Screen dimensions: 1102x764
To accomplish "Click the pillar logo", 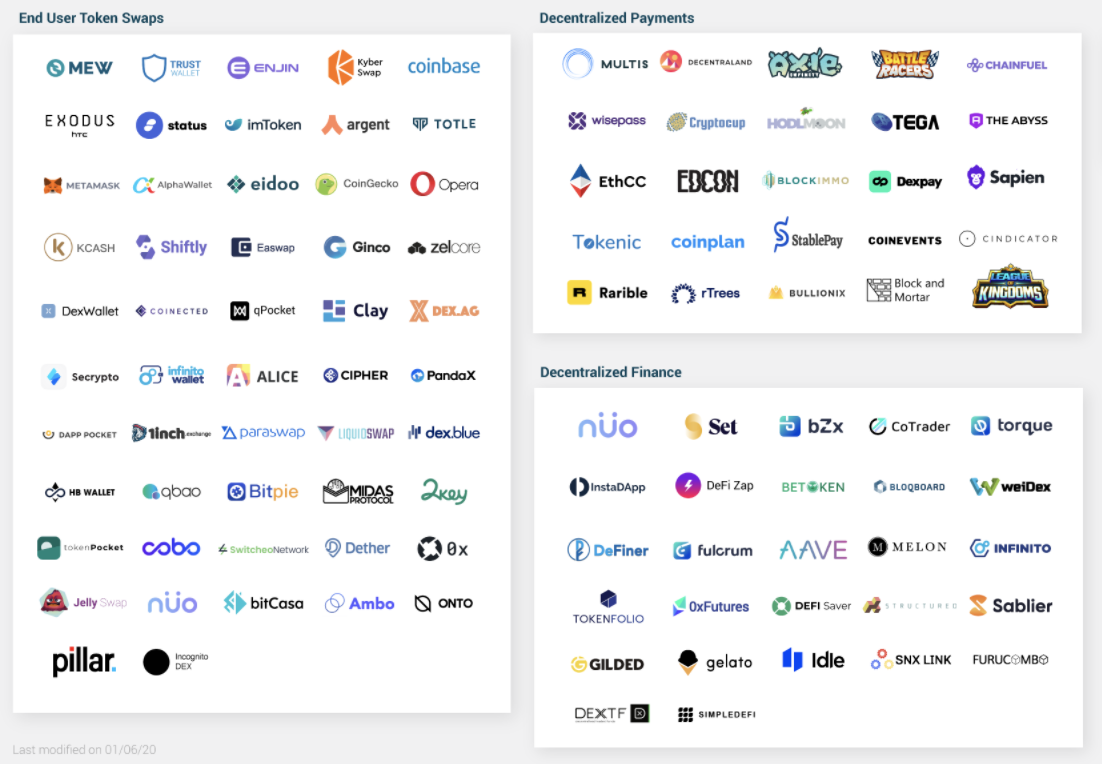I will tap(84, 661).
